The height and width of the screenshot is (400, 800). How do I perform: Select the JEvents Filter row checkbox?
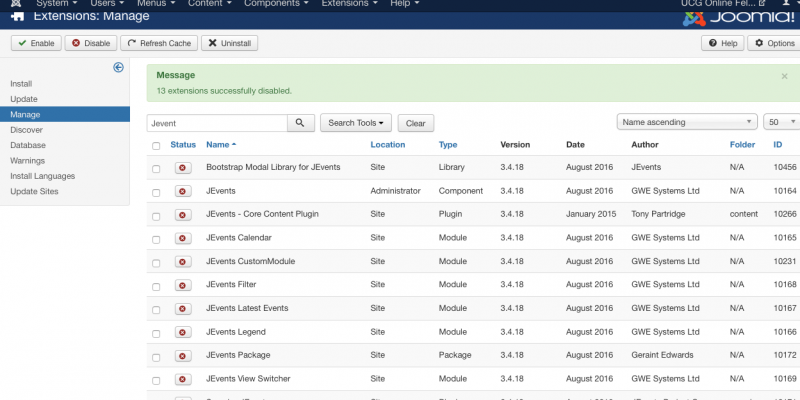click(156, 286)
